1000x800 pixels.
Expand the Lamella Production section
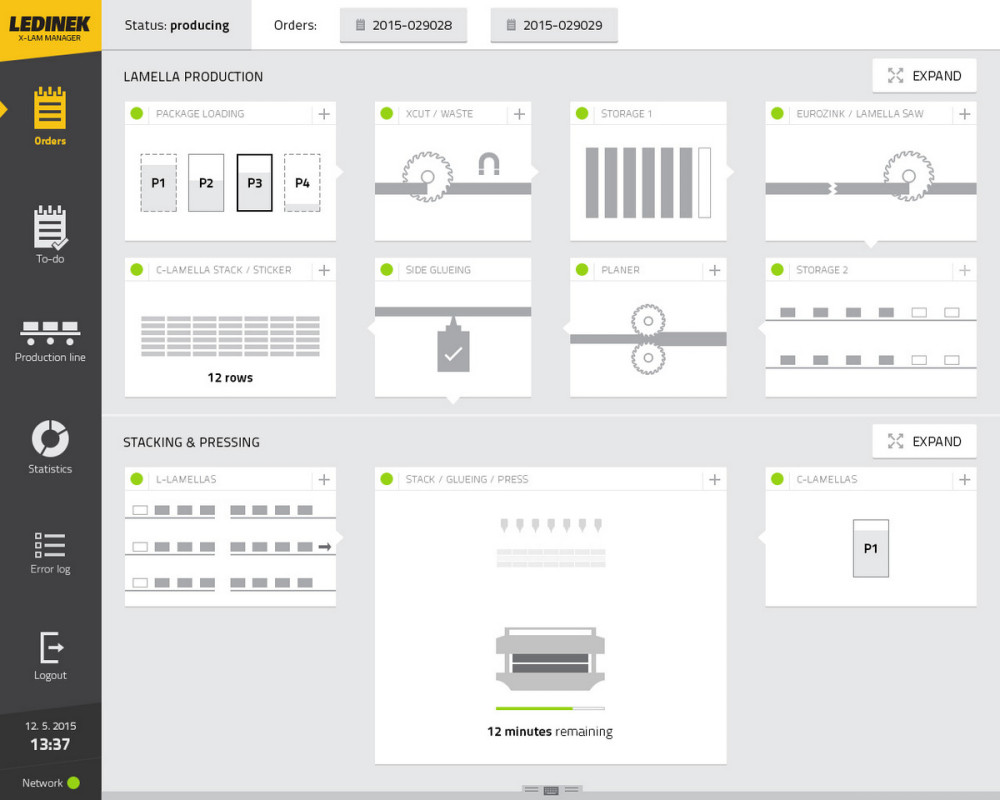(x=924, y=76)
